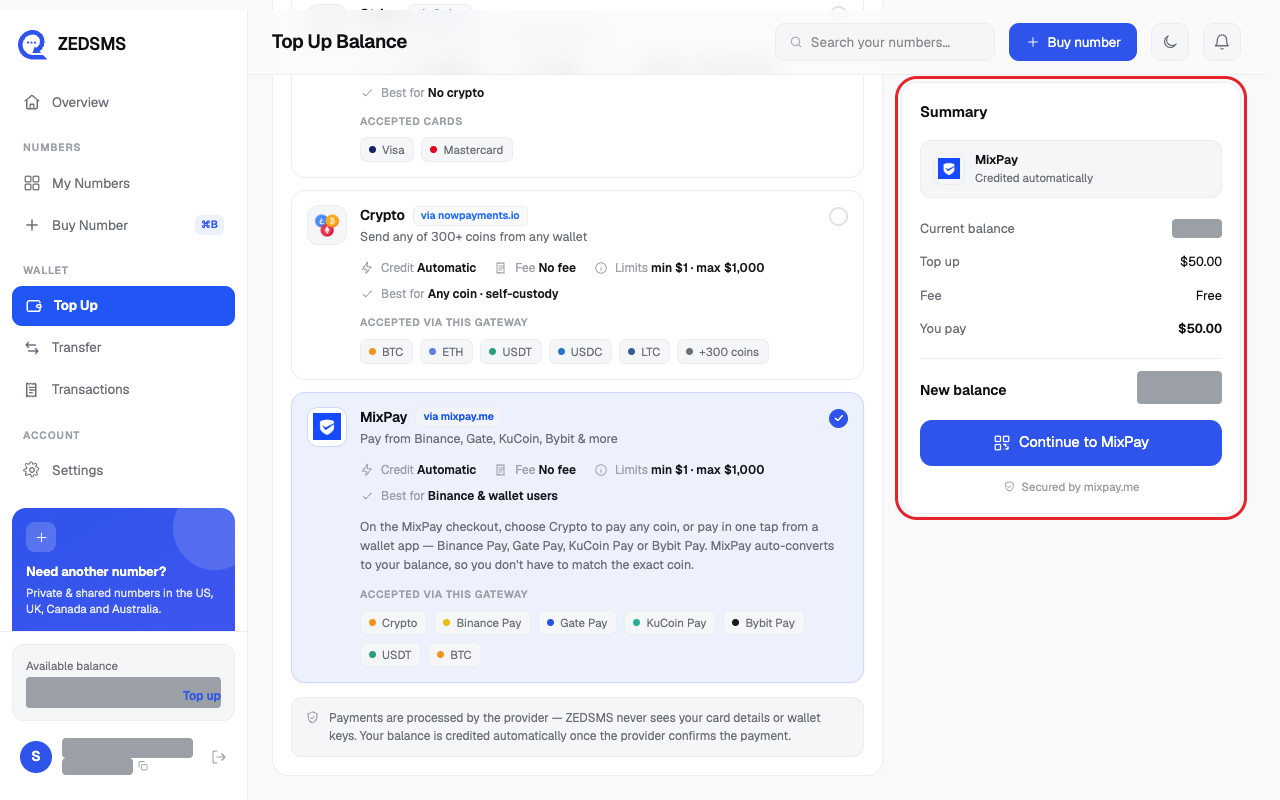Screen dimensions: 1280x800
Task: Click the BTC chip in Crypto gateway
Action: coord(386,352)
